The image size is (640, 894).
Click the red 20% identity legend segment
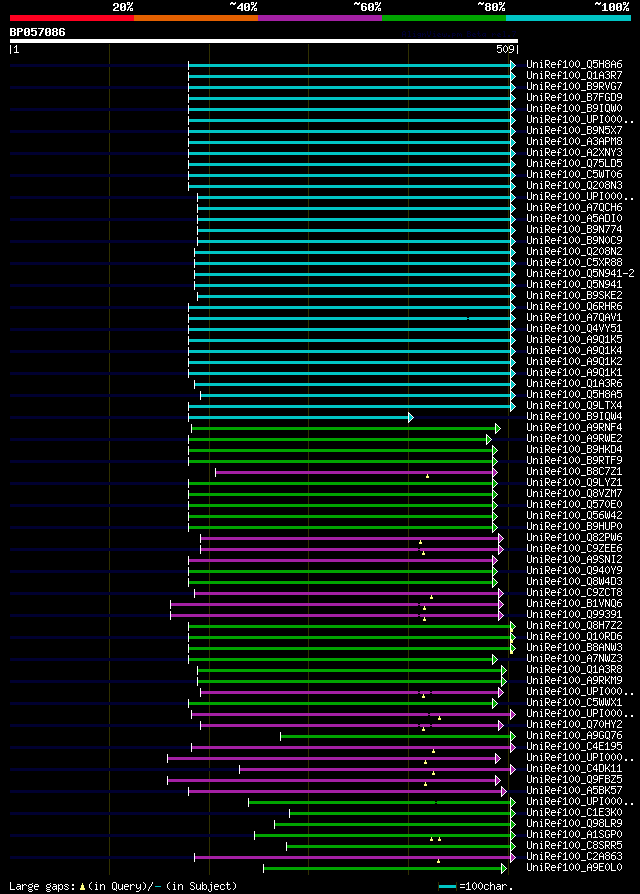[72, 18]
